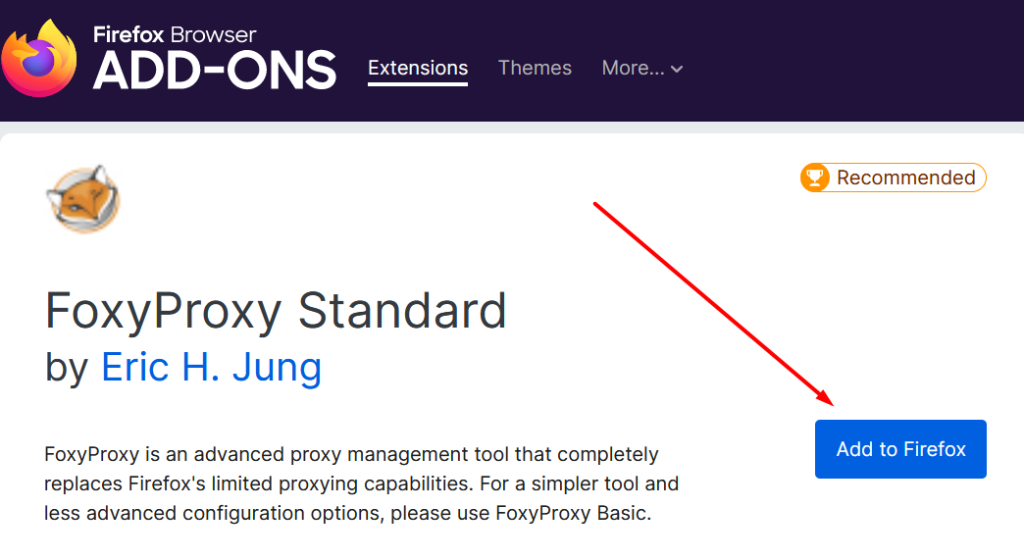Screen dimensions: 1024x559
Task: Switch to the Extensions tab
Action: point(418,68)
